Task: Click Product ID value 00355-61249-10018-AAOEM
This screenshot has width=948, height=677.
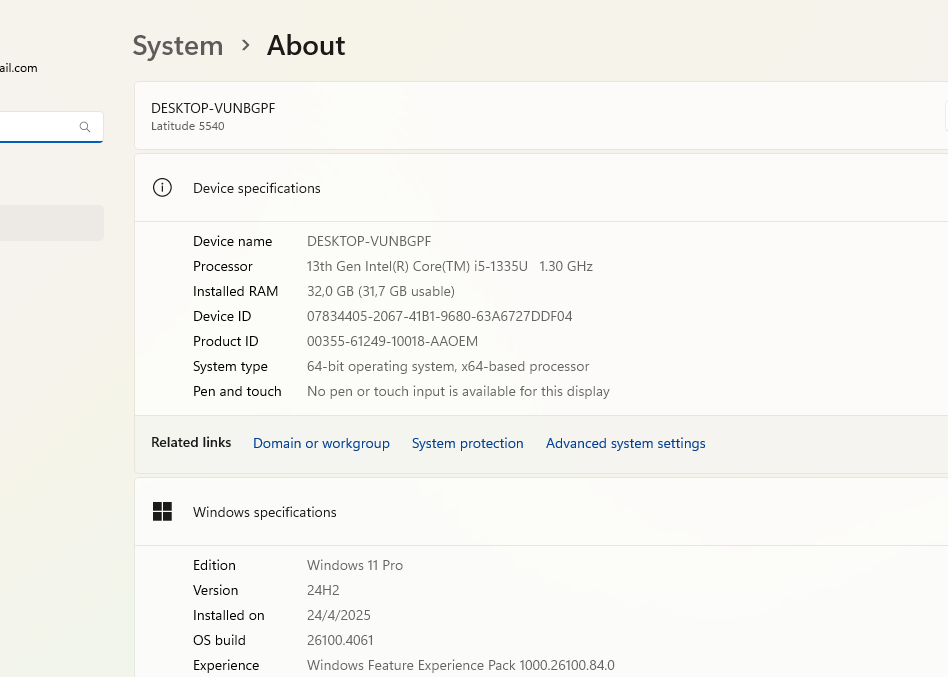Action: click(392, 341)
